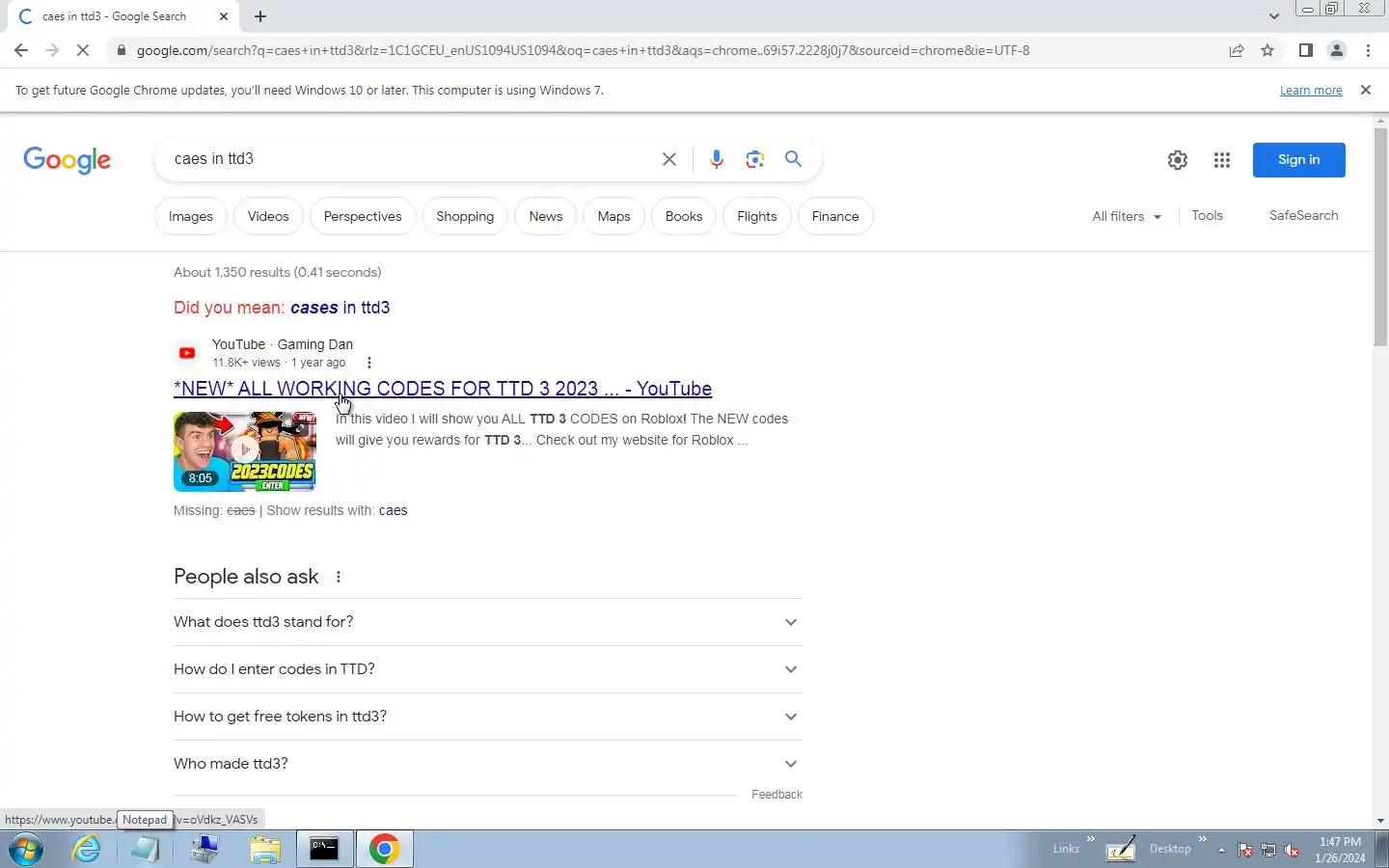Select the Shopping filter
Screen dimensions: 1389x868
coord(465,216)
